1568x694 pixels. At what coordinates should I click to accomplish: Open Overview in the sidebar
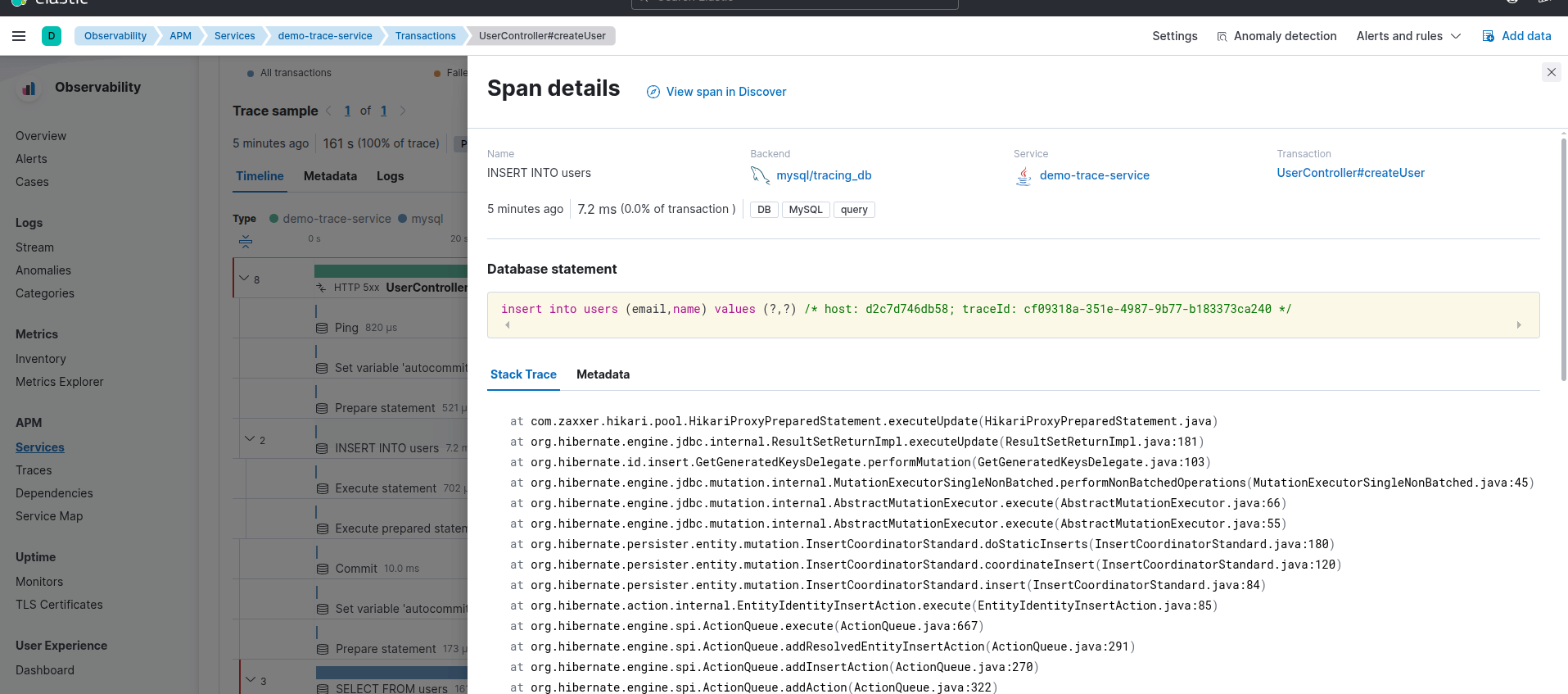[x=41, y=136]
